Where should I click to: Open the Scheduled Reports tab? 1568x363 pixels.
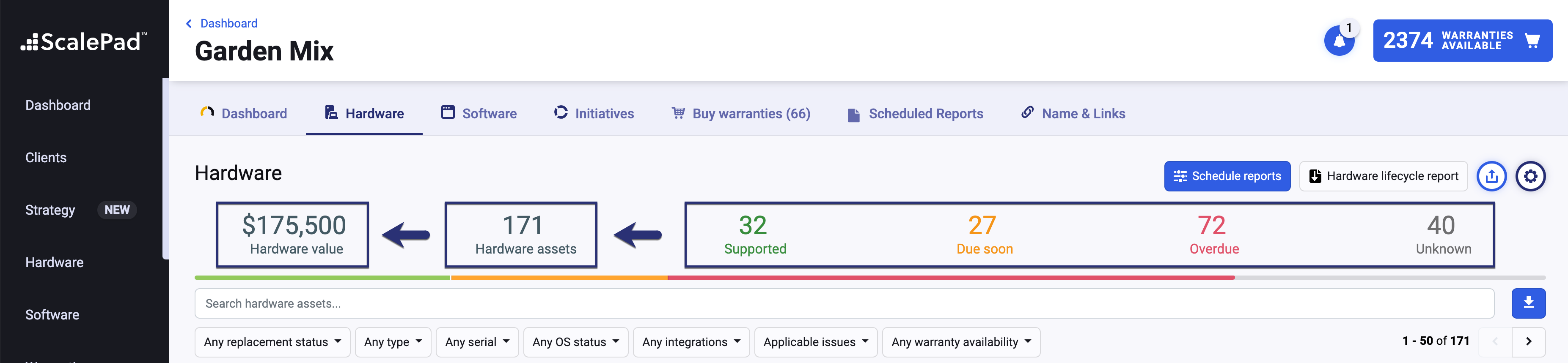[x=916, y=114]
